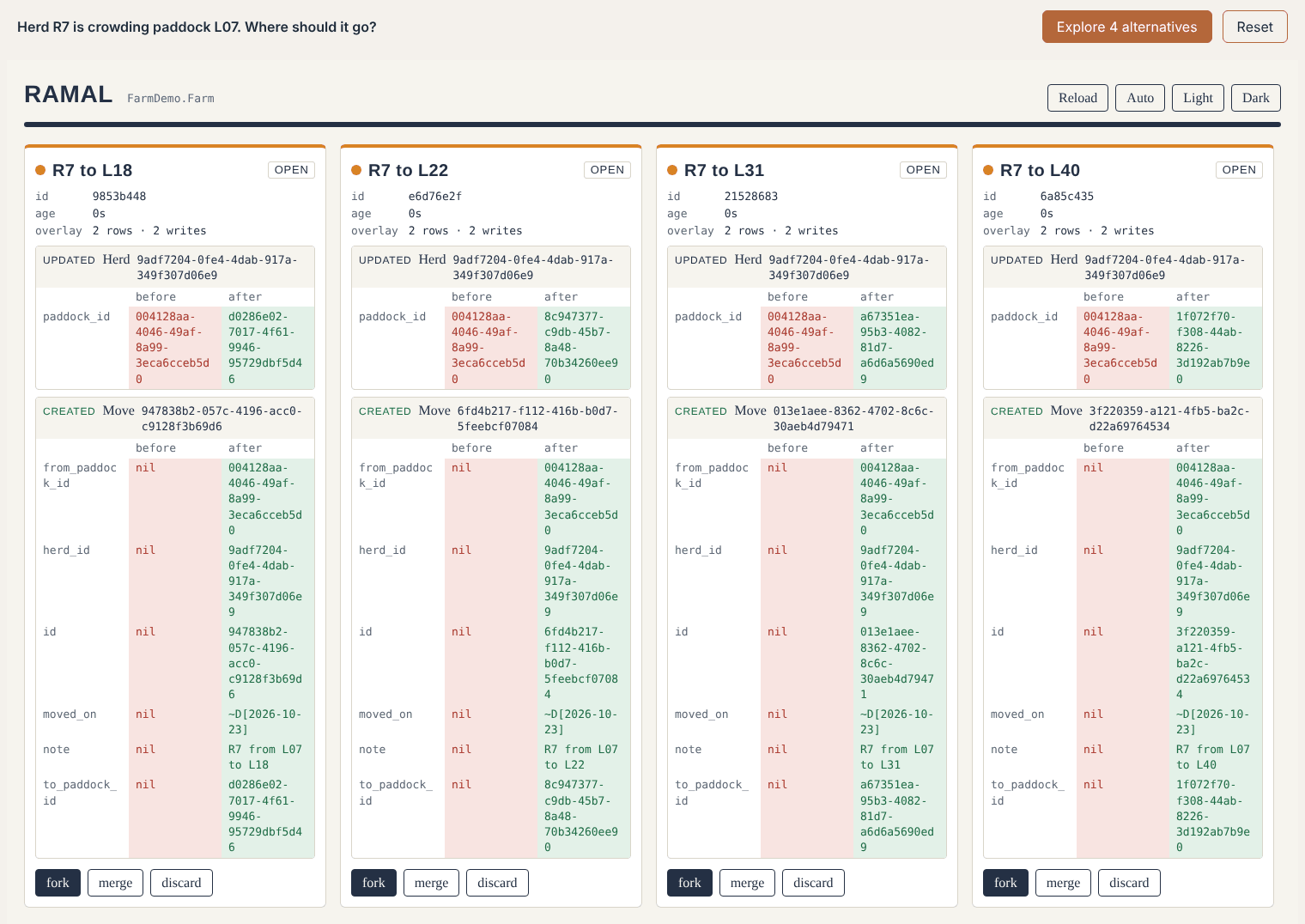
Task: Click the orange status dot of R7 to L31
Action: click(672, 170)
